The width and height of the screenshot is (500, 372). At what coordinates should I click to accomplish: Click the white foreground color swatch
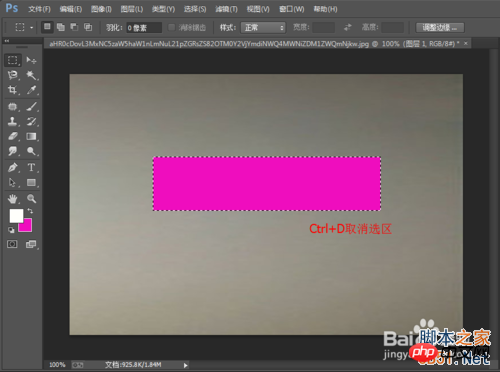(16, 216)
